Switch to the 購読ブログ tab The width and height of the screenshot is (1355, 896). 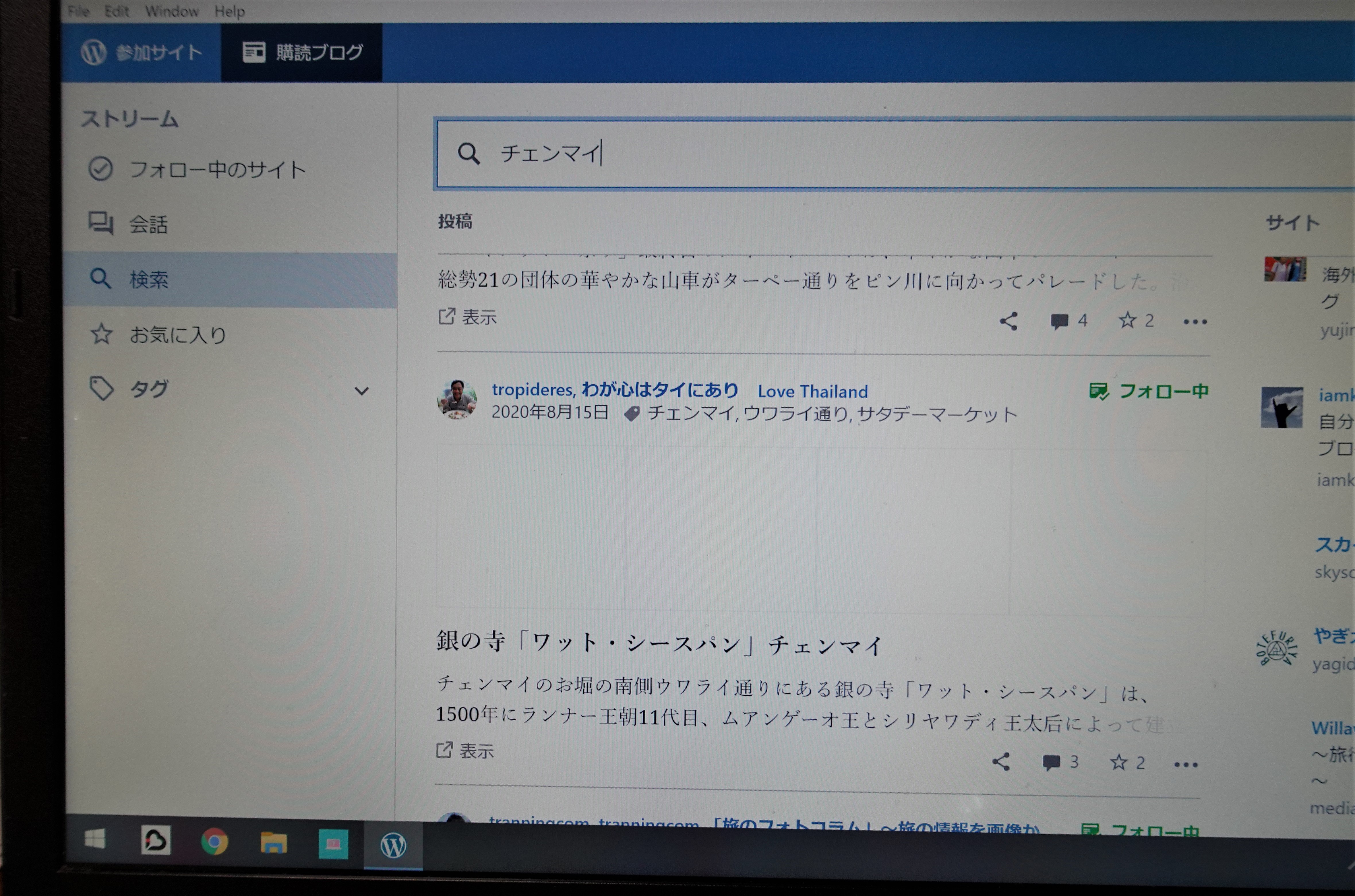click(x=302, y=53)
